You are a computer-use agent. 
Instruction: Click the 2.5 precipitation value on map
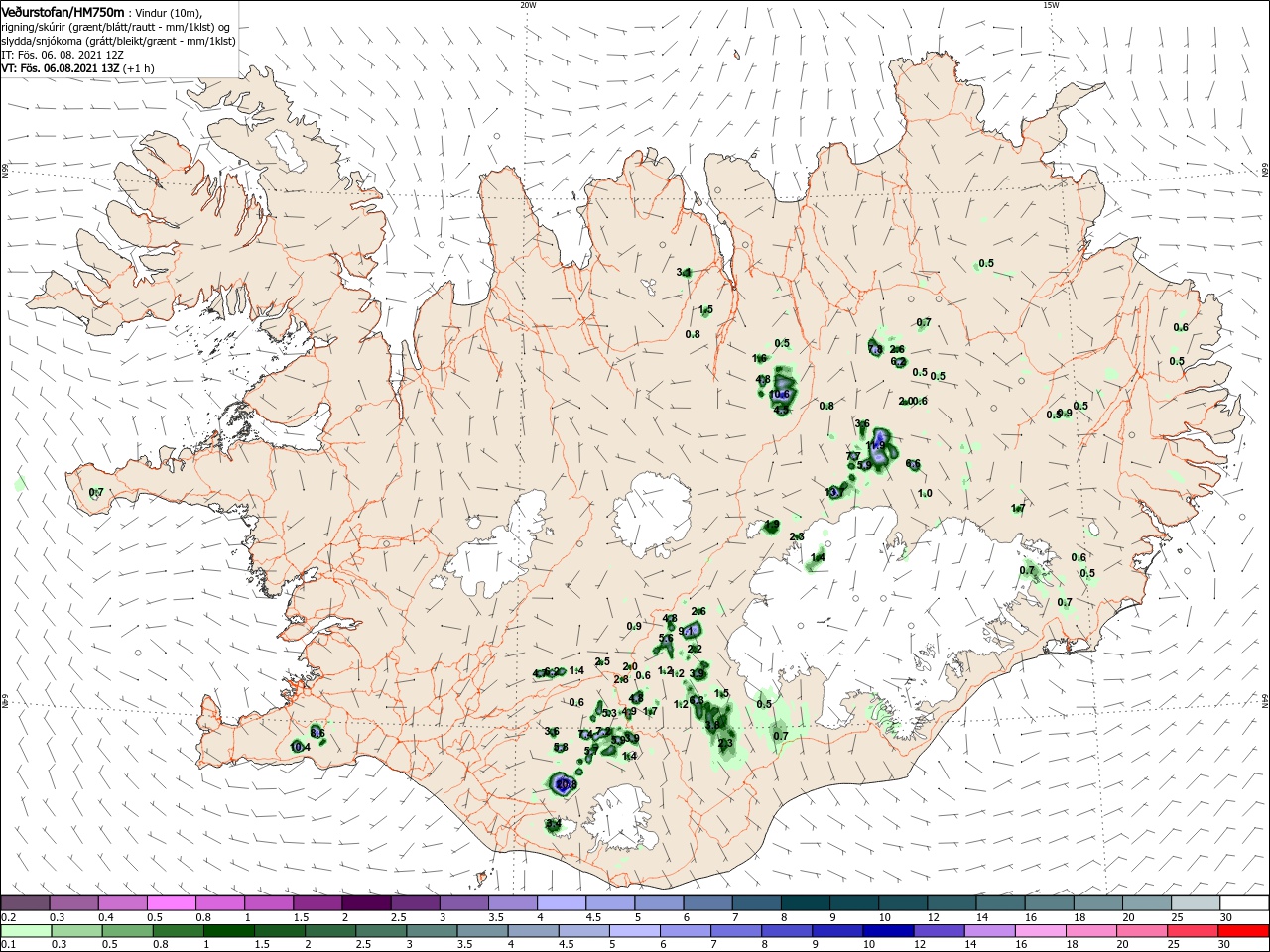602,661
